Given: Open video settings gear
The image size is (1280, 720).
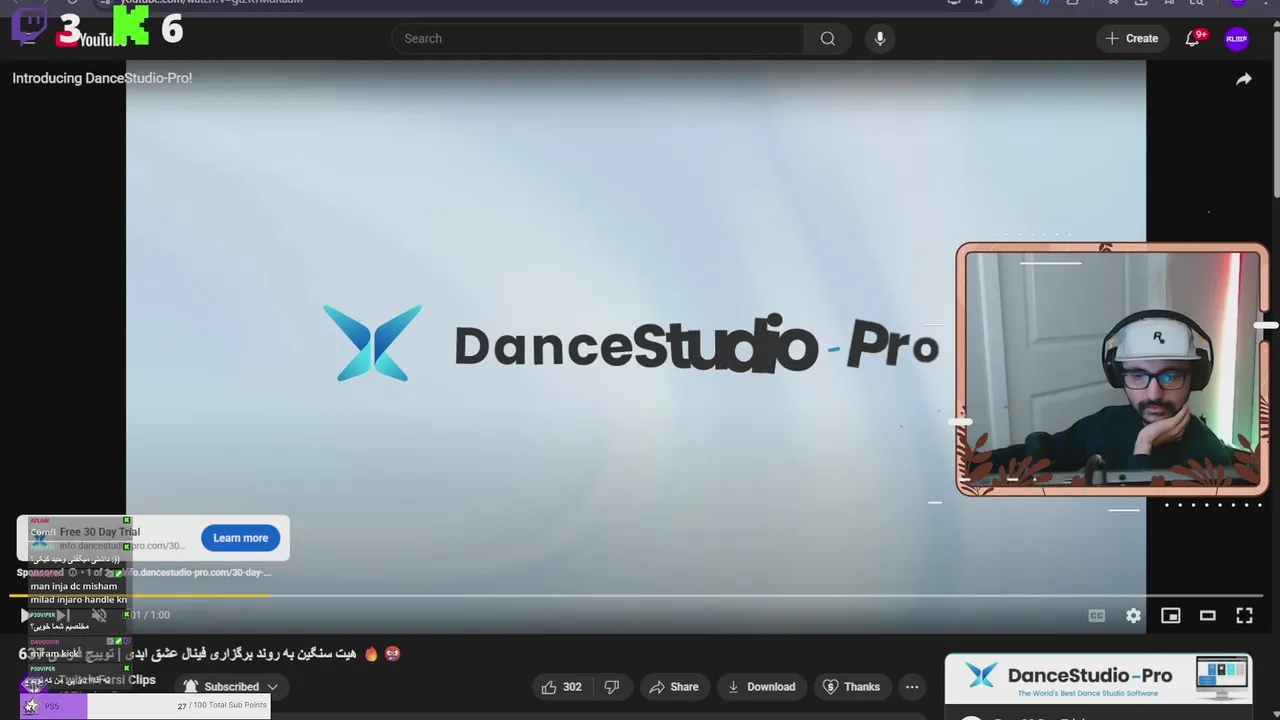Looking at the screenshot, I should [x=1133, y=615].
